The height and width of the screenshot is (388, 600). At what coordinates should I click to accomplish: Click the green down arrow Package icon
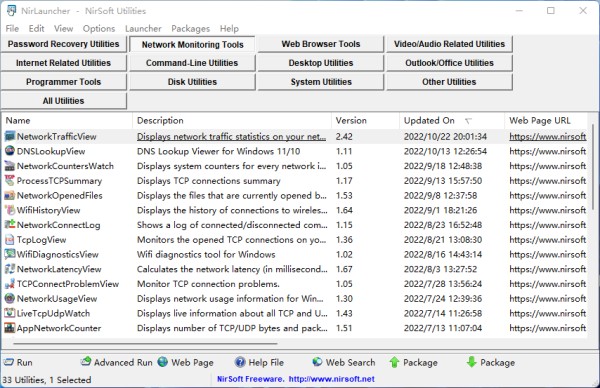[x=471, y=362]
